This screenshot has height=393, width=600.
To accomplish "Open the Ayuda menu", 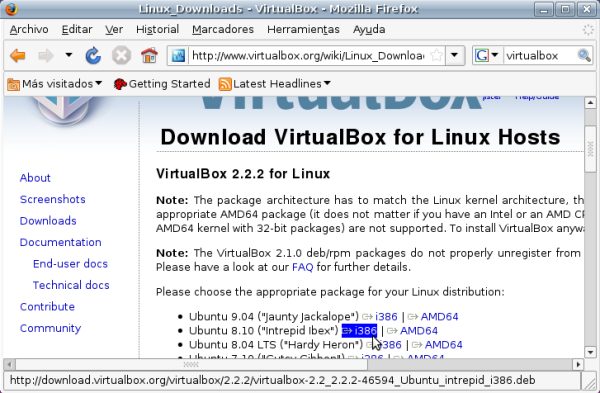I will click(x=369, y=29).
